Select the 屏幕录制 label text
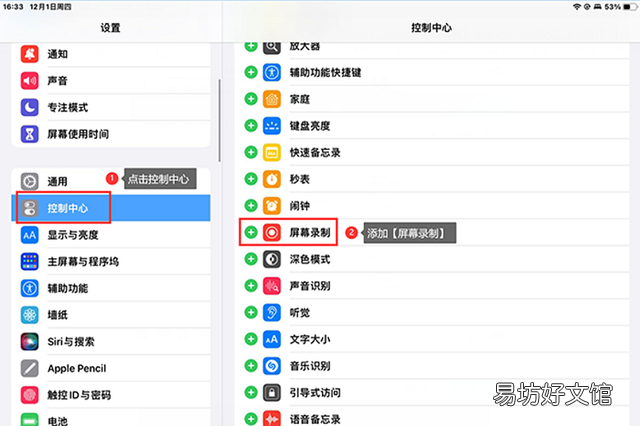Viewport: 640px width, 426px height. [310, 233]
